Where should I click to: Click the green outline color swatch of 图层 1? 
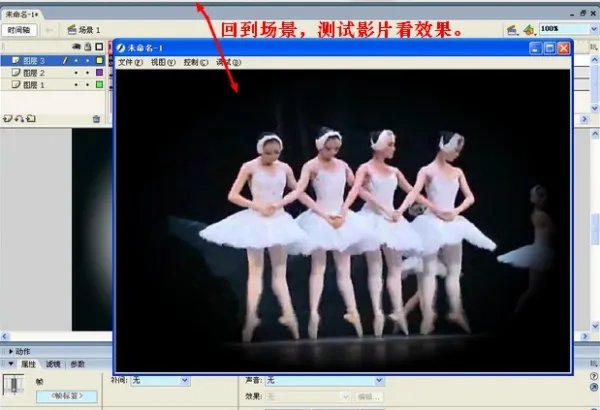click(99, 85)
